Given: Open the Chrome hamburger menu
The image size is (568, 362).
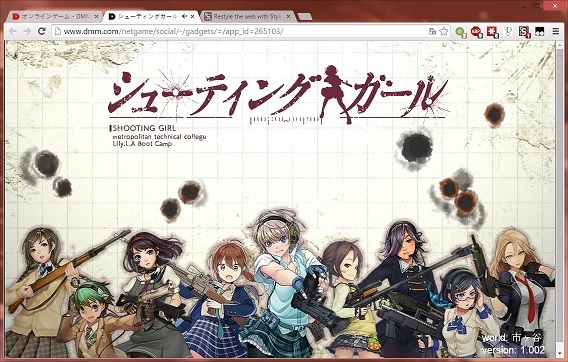Looking at the screenshot, I should [x=556, y=32].
